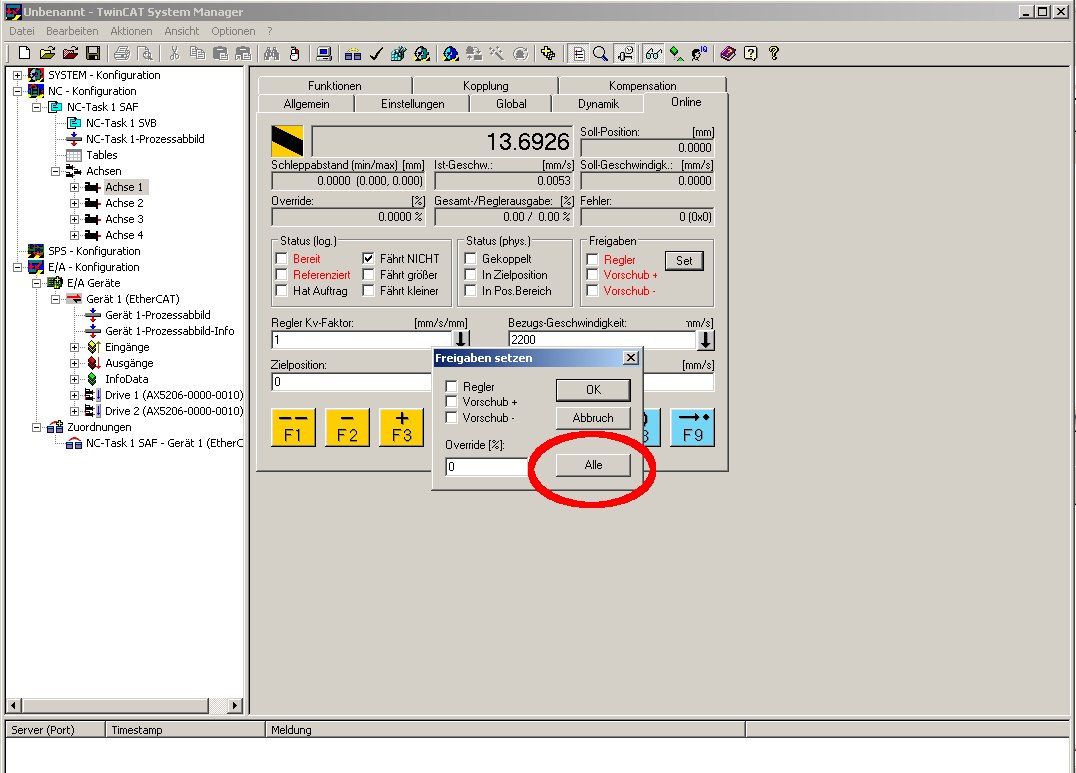Click the Set button in Freigaben
This screenshot has height=773, width=1076.
(x=684, y=261)
